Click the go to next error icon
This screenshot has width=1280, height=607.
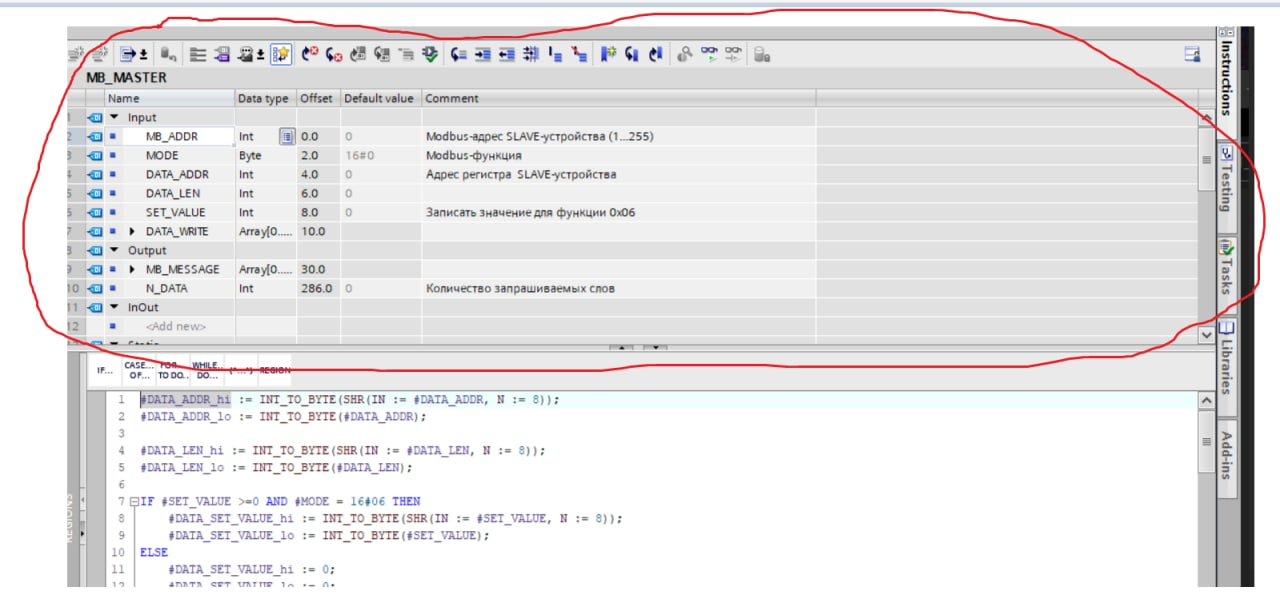click(x=335, y=56)
